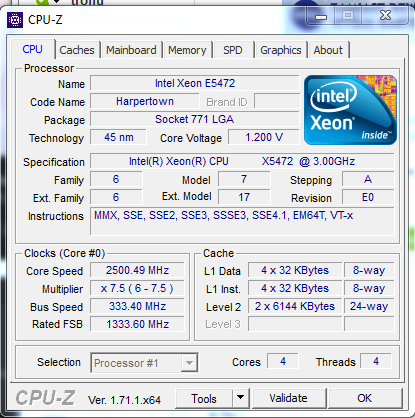The image size is (415, 418).
Task: Click the Code Name value Harpertown
Action: (x=145, y=101)
